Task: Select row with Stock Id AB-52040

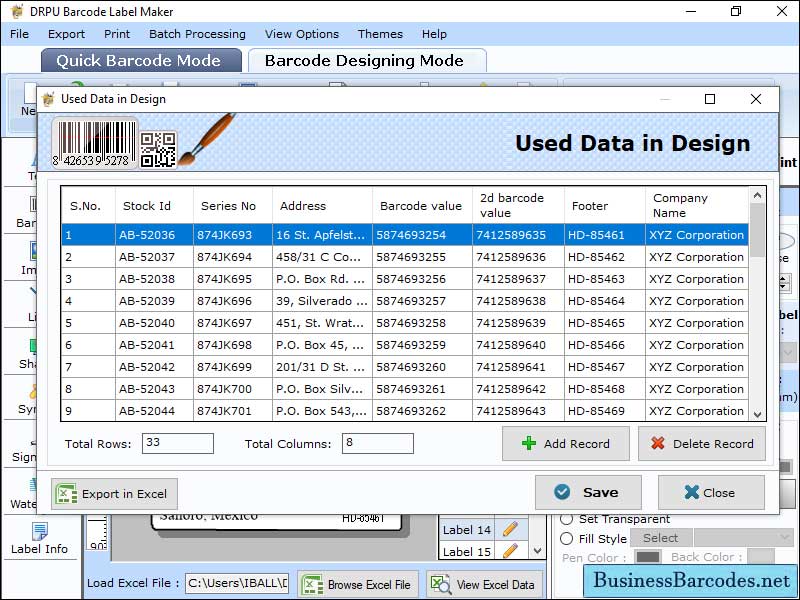Action: point(147,323)
